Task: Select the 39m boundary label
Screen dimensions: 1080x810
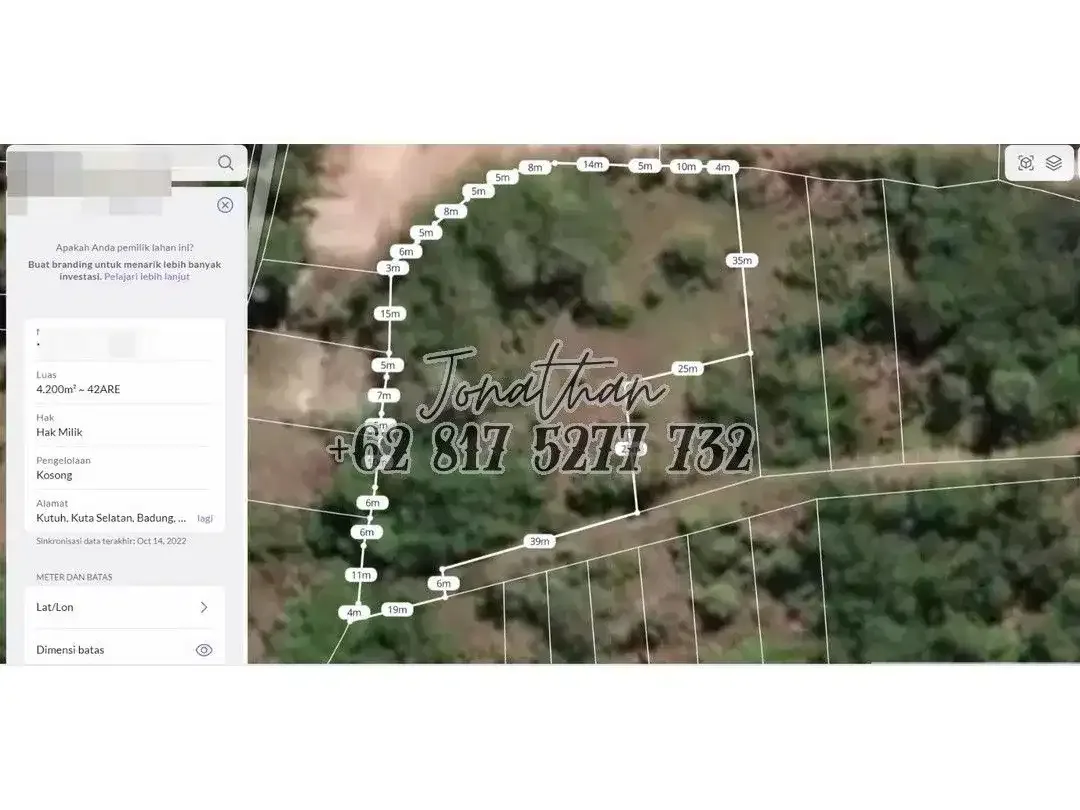Action: pos(539,541)
